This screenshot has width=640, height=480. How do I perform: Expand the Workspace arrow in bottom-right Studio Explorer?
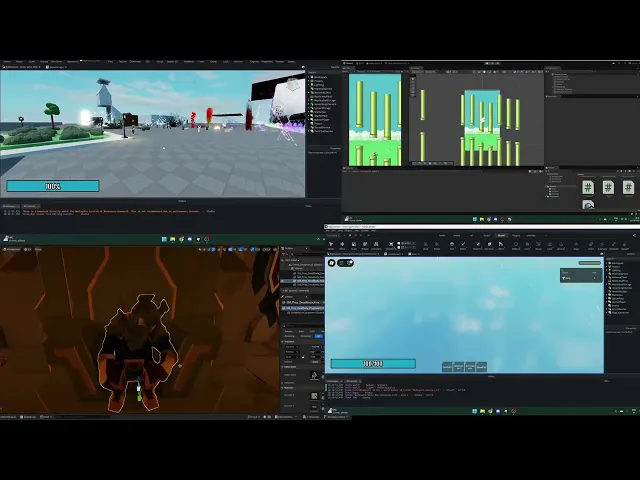607,263
